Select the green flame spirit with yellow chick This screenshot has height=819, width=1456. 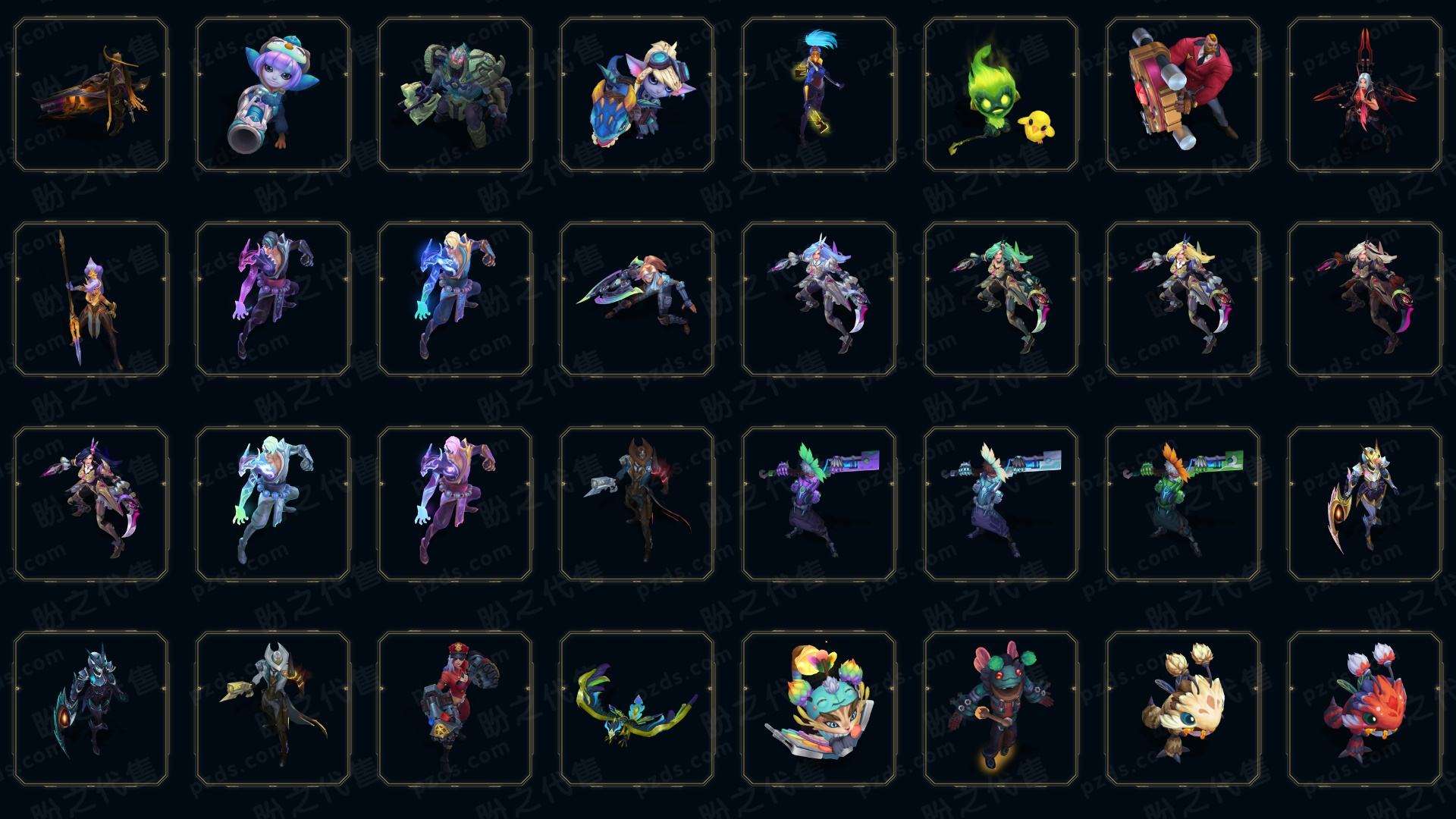[x=1000, y=95]
